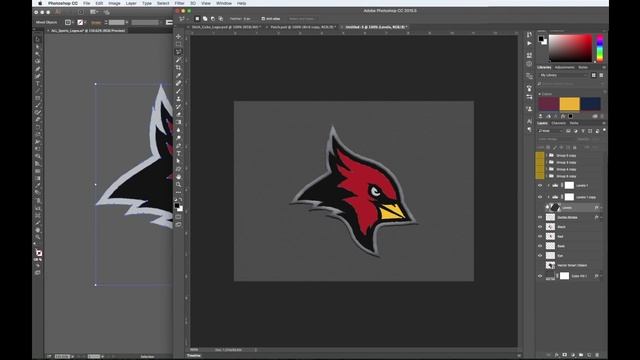Hide the Red layer

tap(540, 237)
